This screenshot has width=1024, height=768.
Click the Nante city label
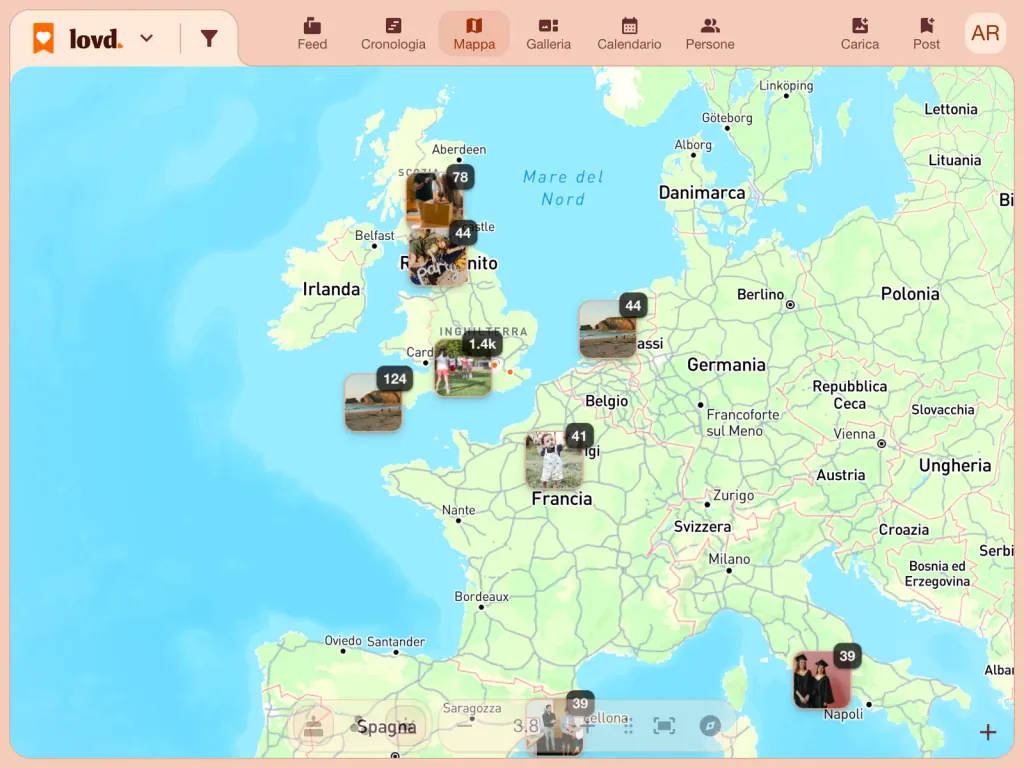tap(458, 510)
